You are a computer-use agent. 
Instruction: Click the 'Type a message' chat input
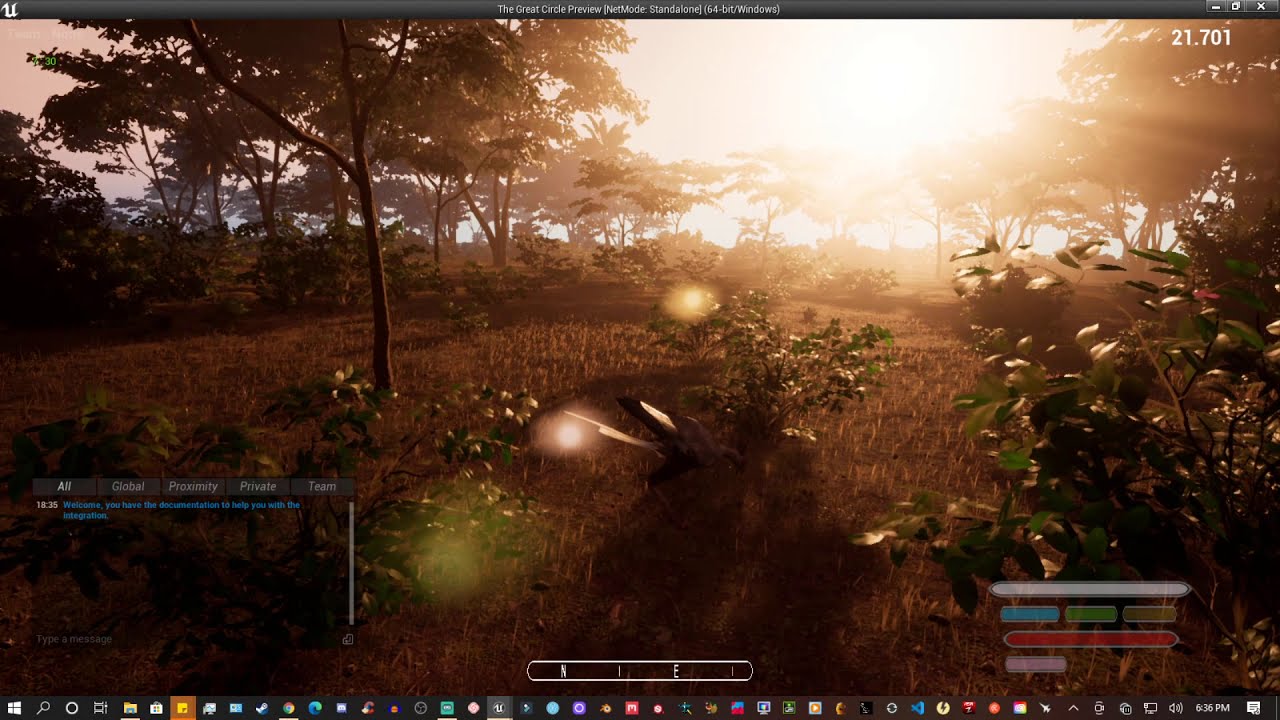point(185,639)
